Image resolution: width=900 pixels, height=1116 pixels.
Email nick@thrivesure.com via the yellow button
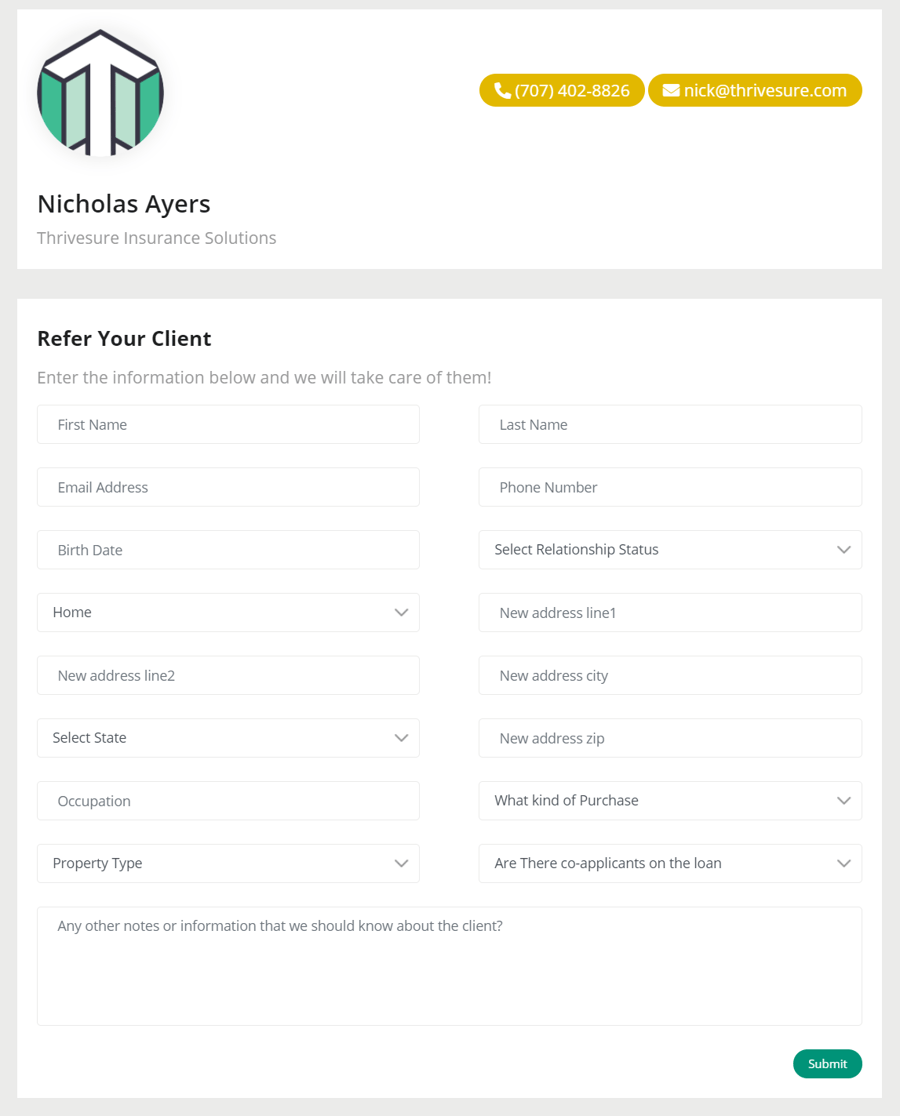click(765, 91)
